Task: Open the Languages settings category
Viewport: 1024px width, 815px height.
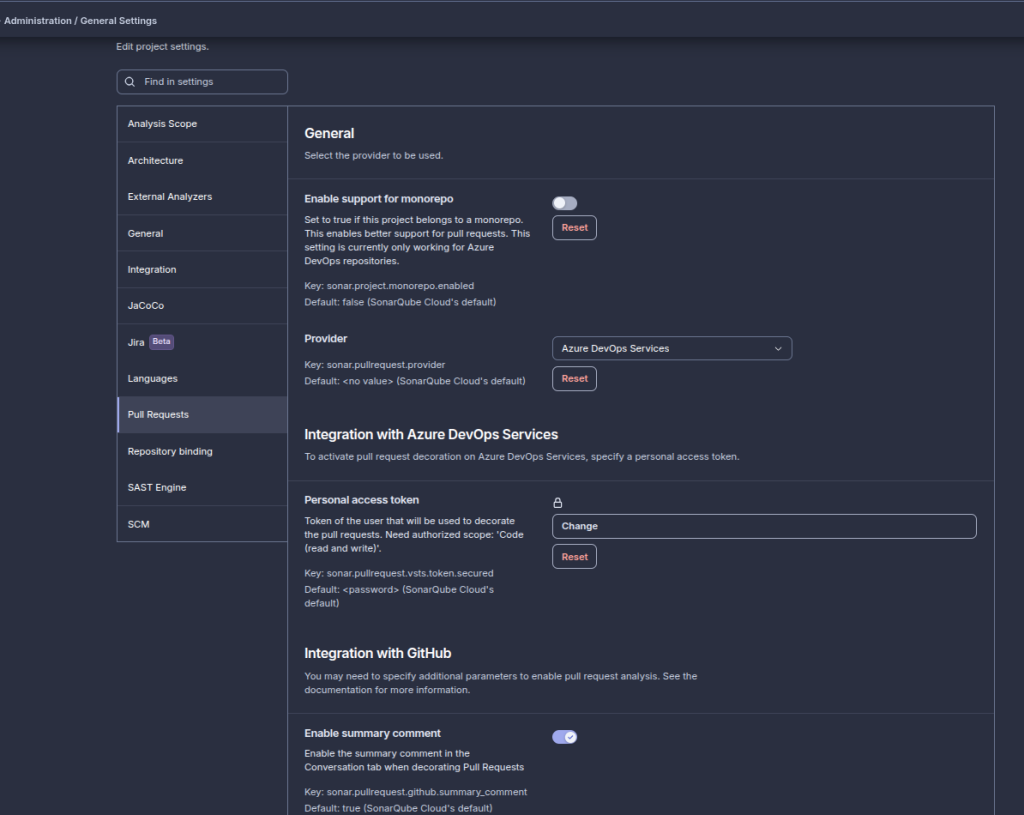Action: tap(153, 379)
